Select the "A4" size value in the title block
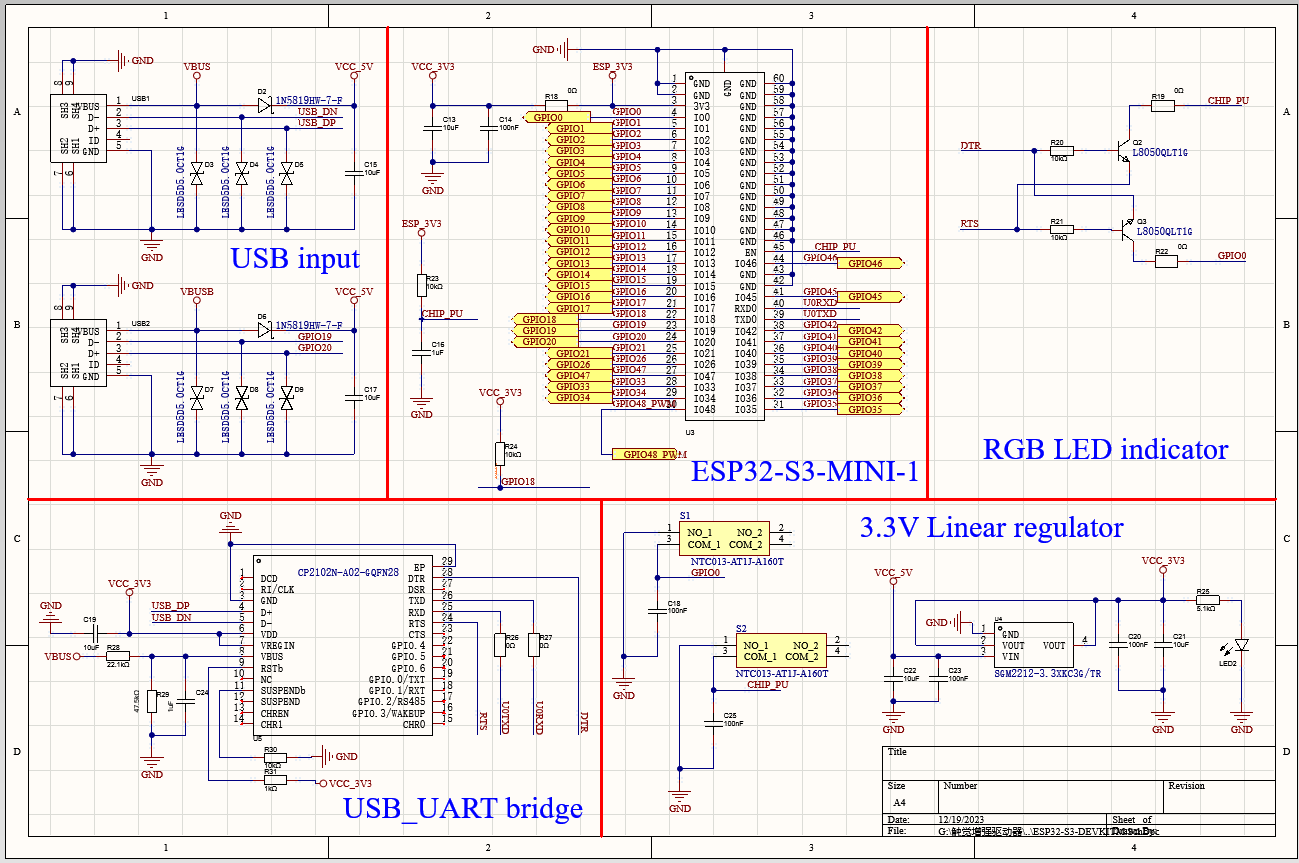1299x863 pixels. (899, 802)
